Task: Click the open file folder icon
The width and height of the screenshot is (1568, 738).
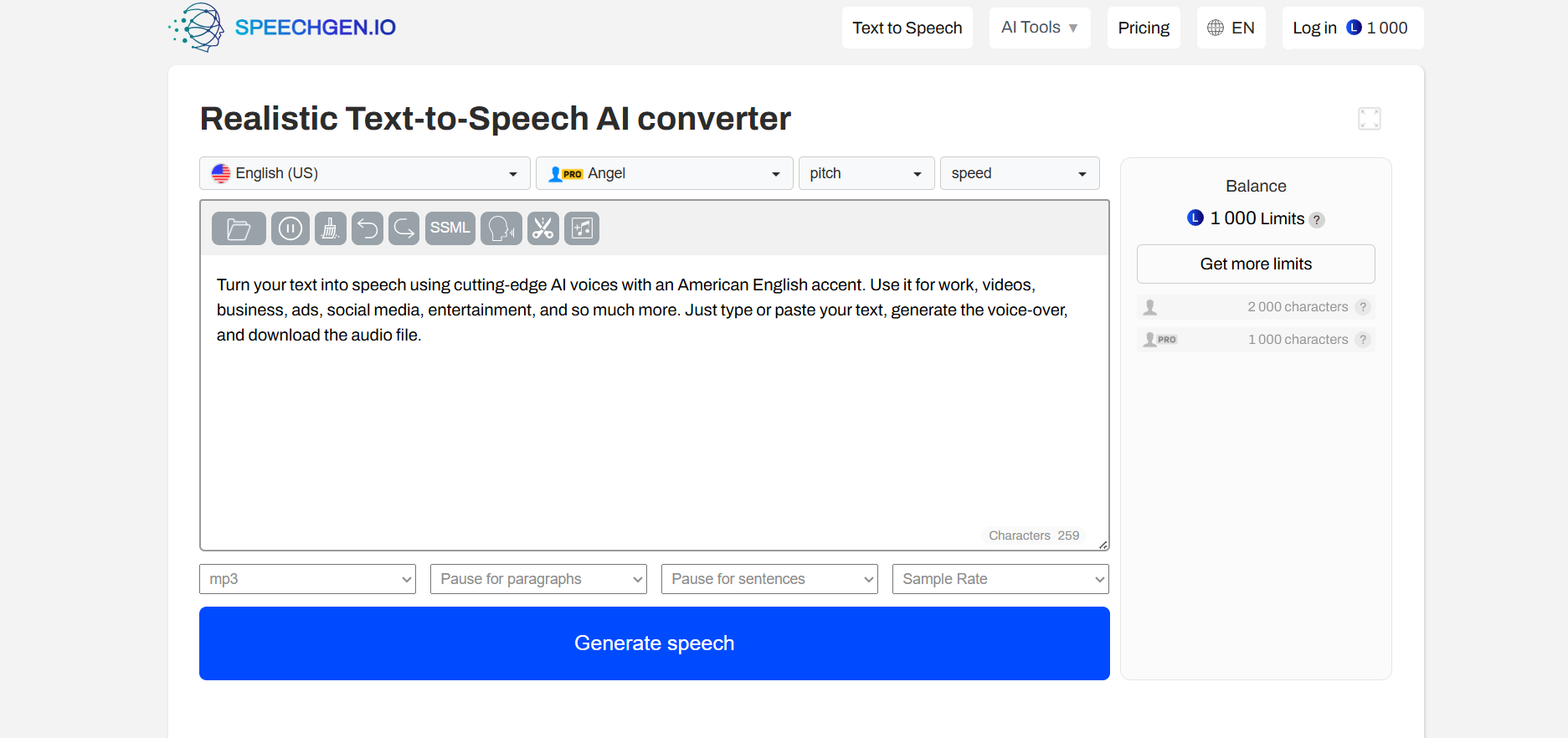Action: coord(239,228)
